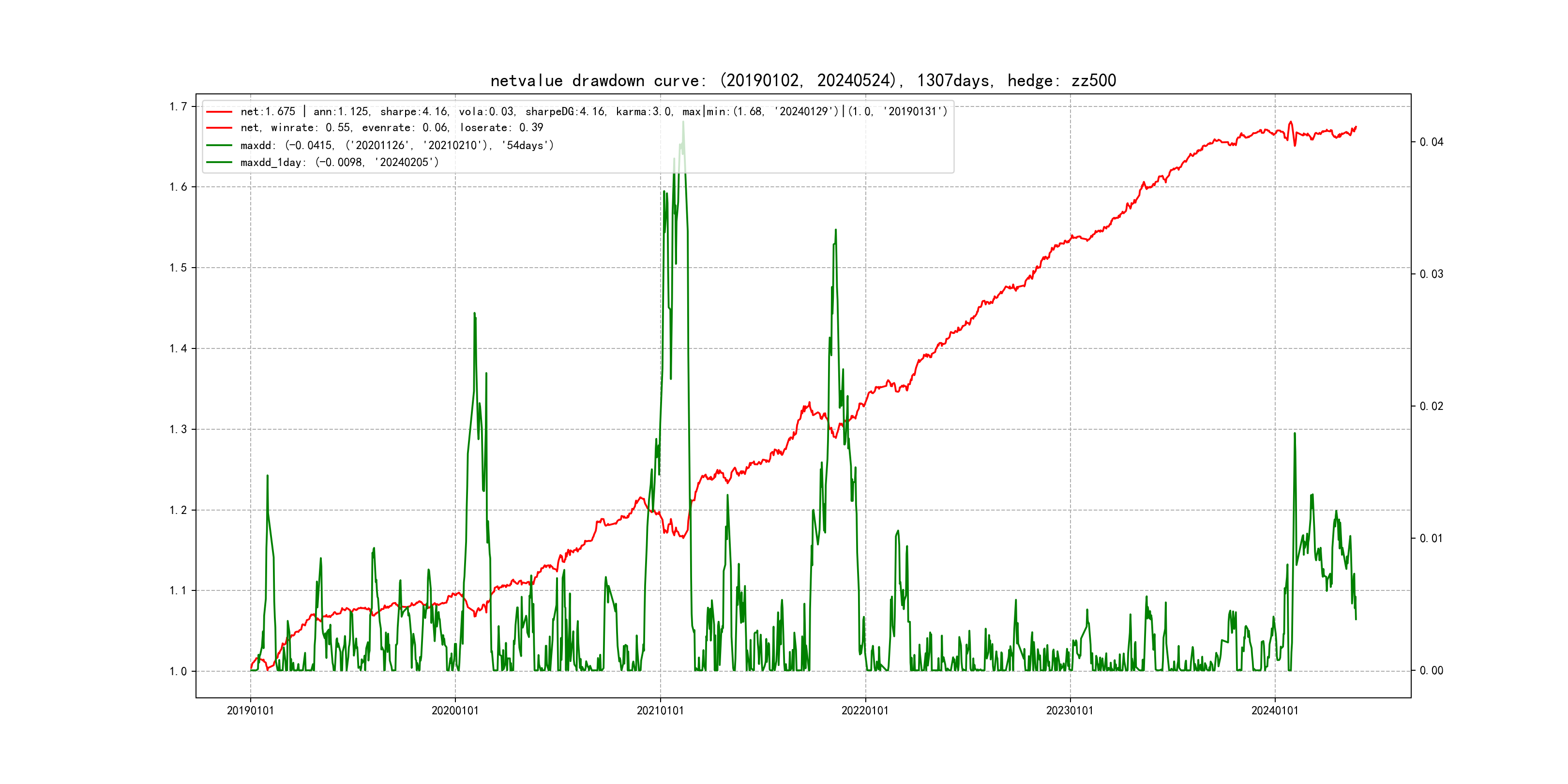Click the 'maxdd_1day: (-0.0098, '20240205')' legend text
This screenshot has width=1568, height=784.
click(340, 163)
